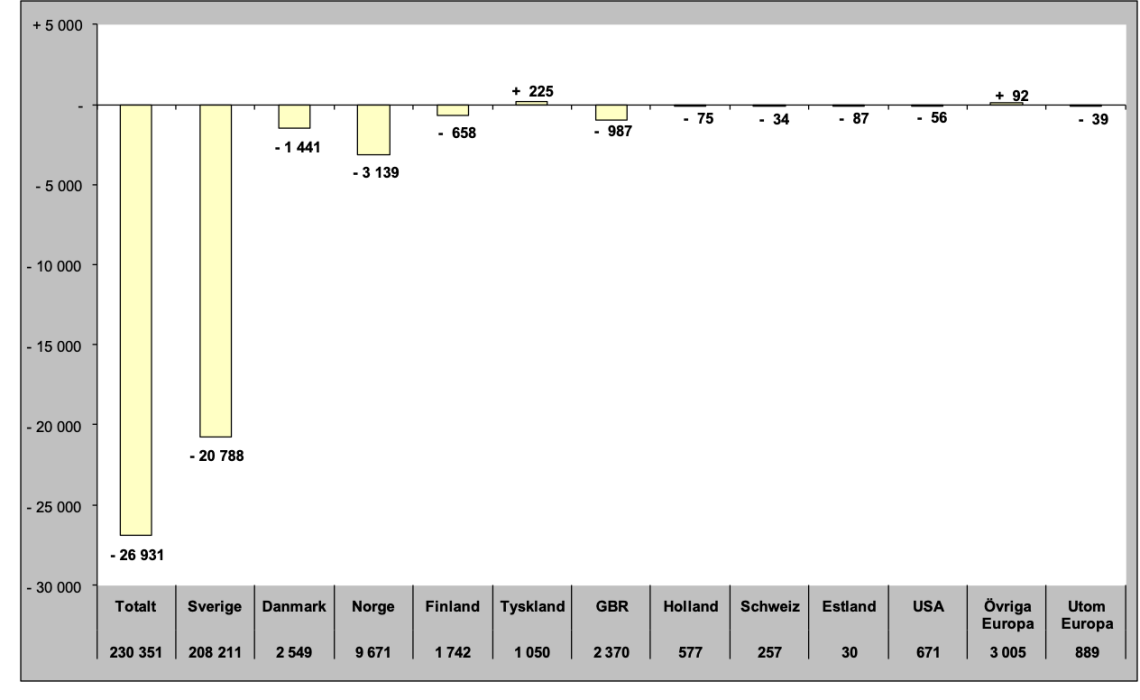Select the "- 34" data label
This screenshot has width=1140, height=700.
(774, 119)
